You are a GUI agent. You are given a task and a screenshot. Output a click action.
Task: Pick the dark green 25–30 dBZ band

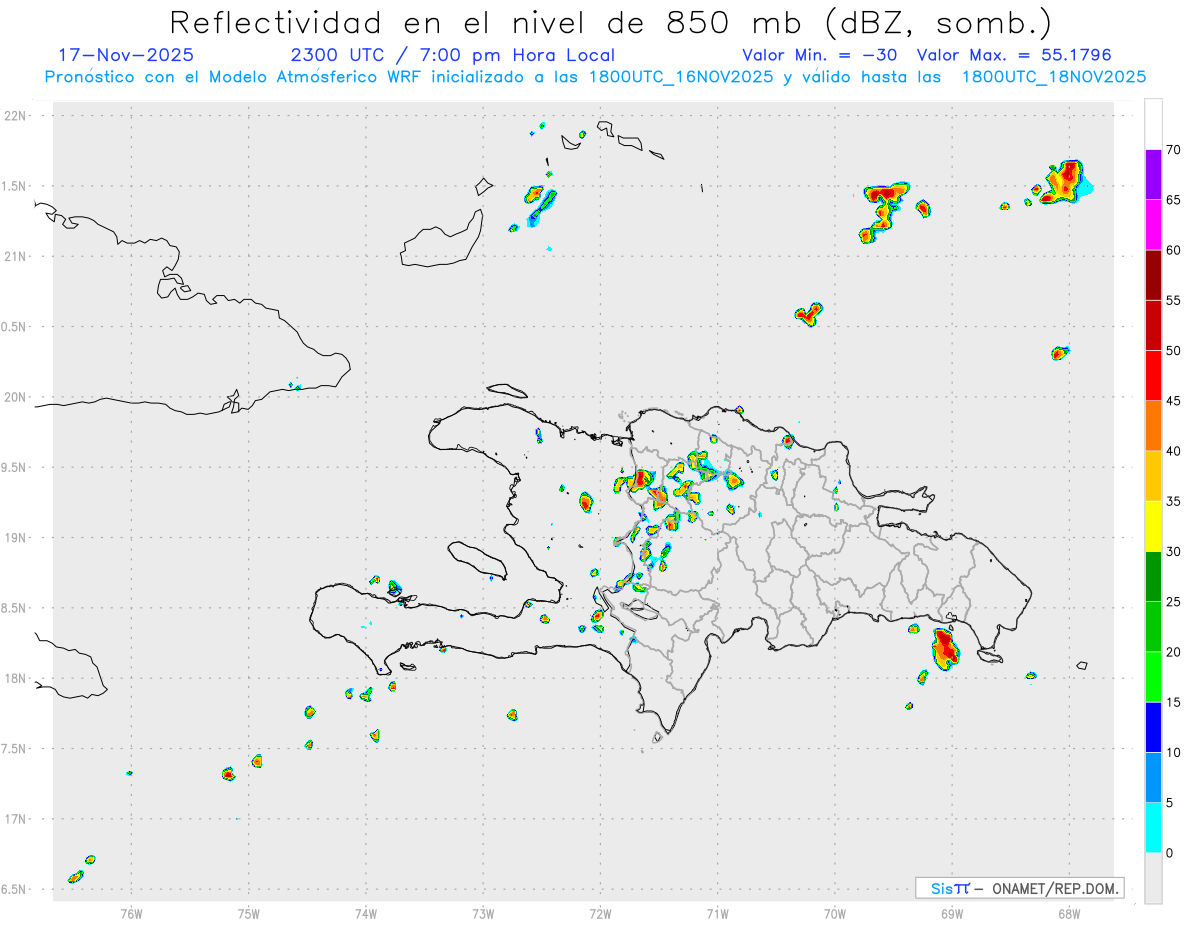[1153, 577]
